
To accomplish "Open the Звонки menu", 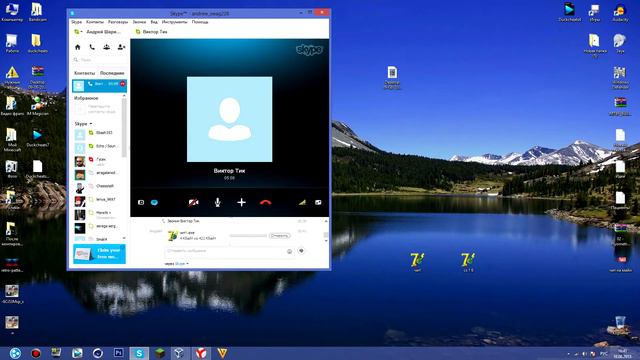I will (139, 22).
